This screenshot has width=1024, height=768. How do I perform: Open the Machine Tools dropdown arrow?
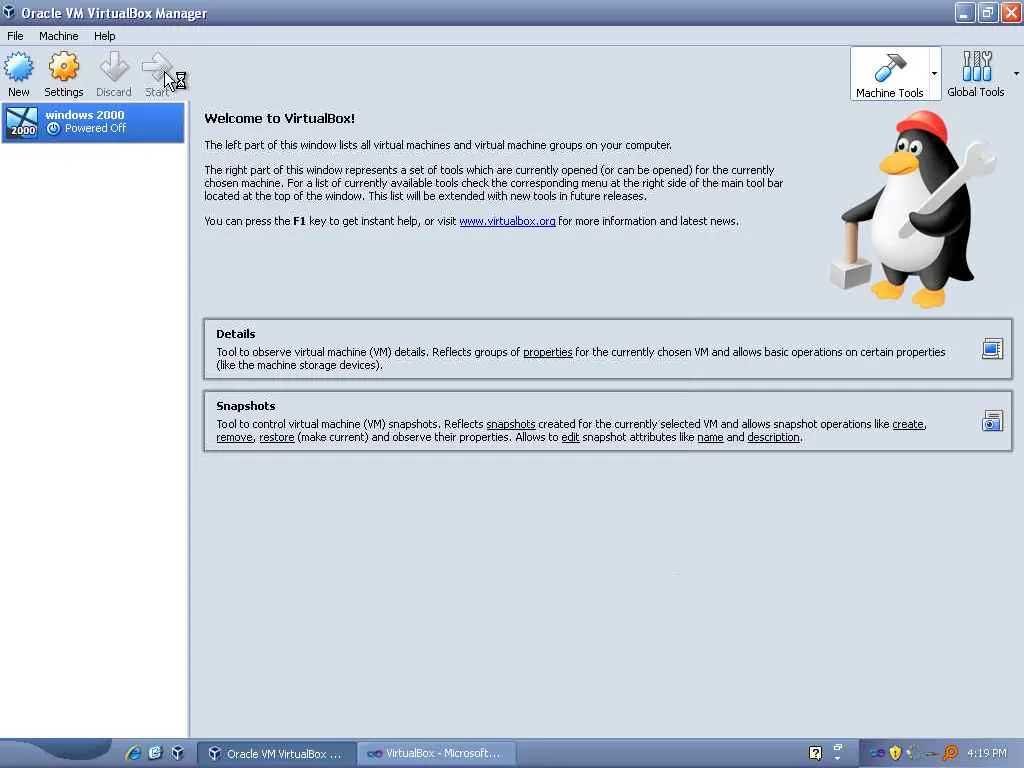point(935,74)
